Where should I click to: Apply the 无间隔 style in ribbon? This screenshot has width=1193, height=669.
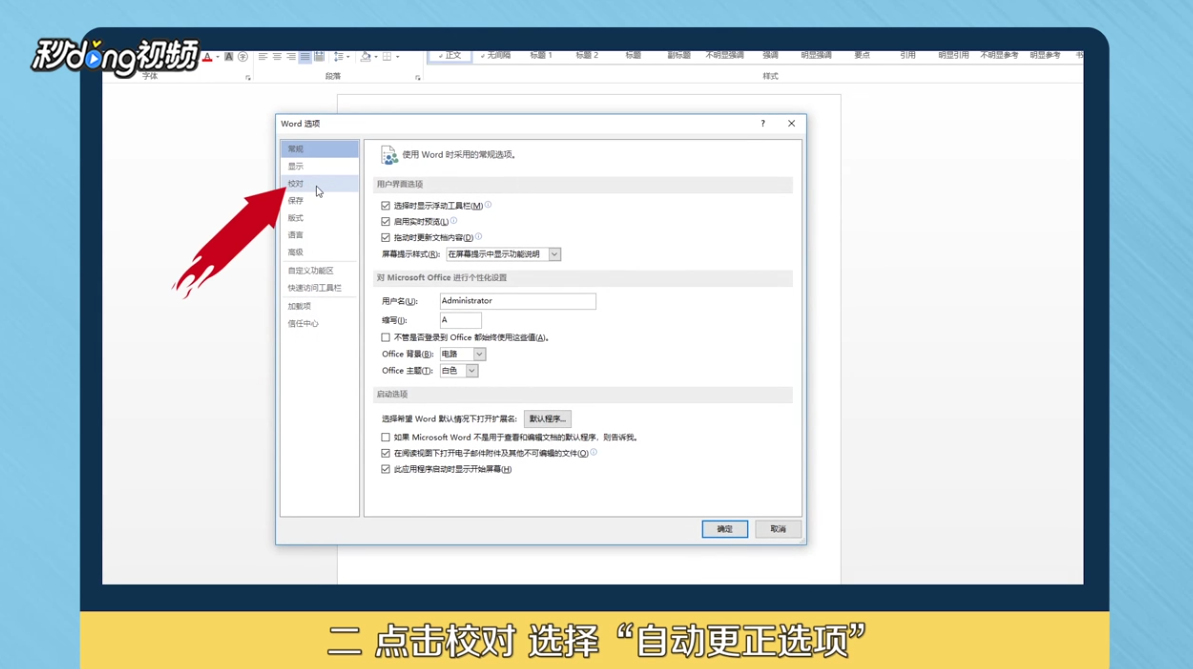[495, 56]
